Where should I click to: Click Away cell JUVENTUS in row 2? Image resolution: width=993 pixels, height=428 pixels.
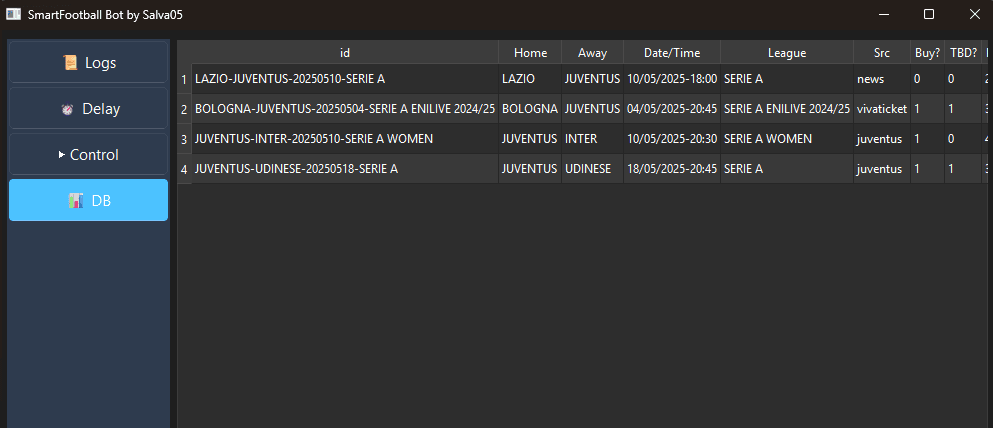592,109
